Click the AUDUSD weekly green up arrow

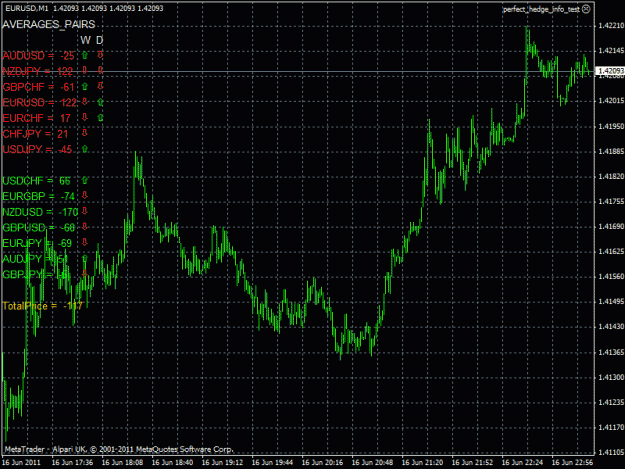tap(85, 55)
